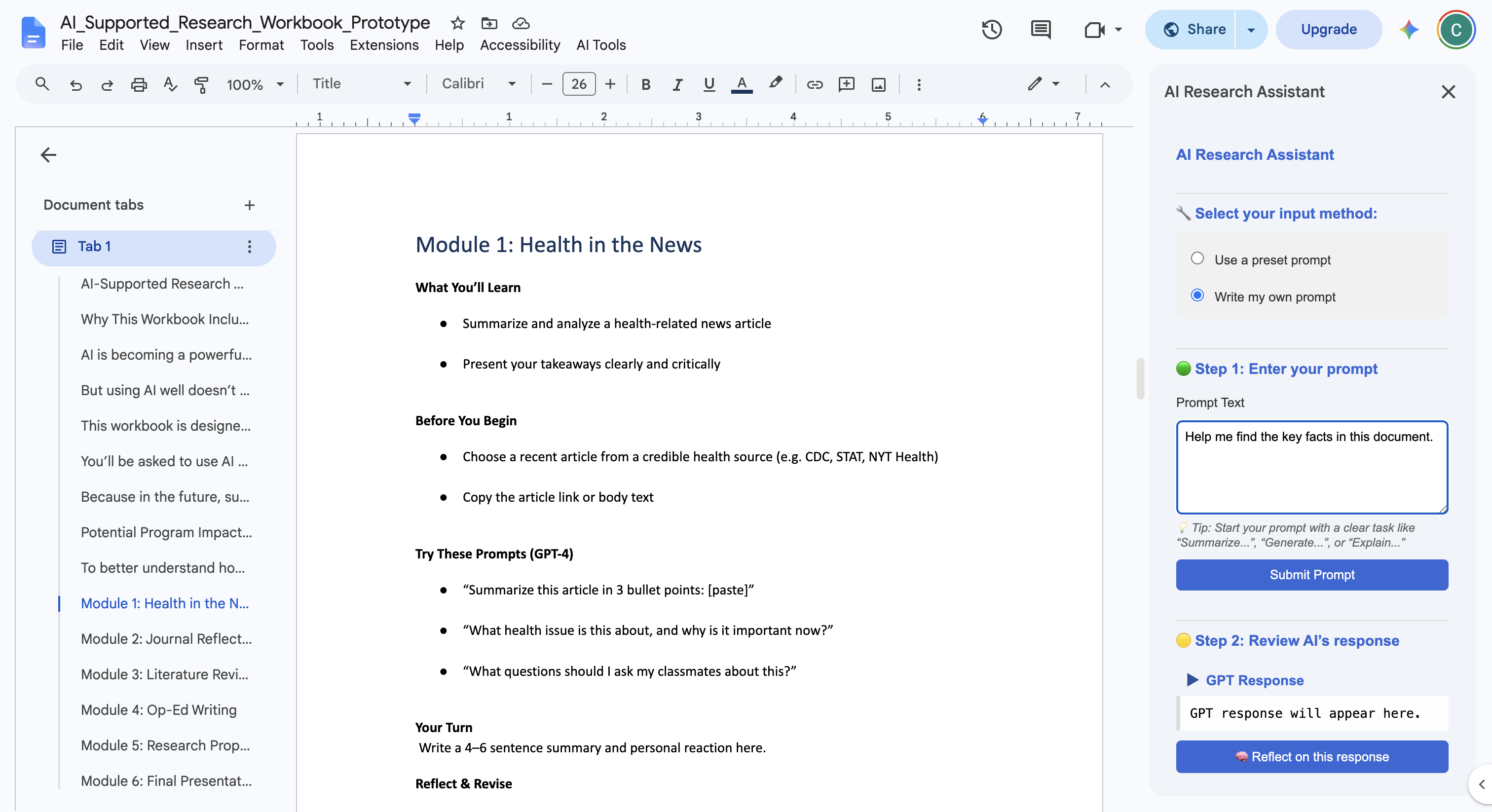Open the View menu

point(154,44)
